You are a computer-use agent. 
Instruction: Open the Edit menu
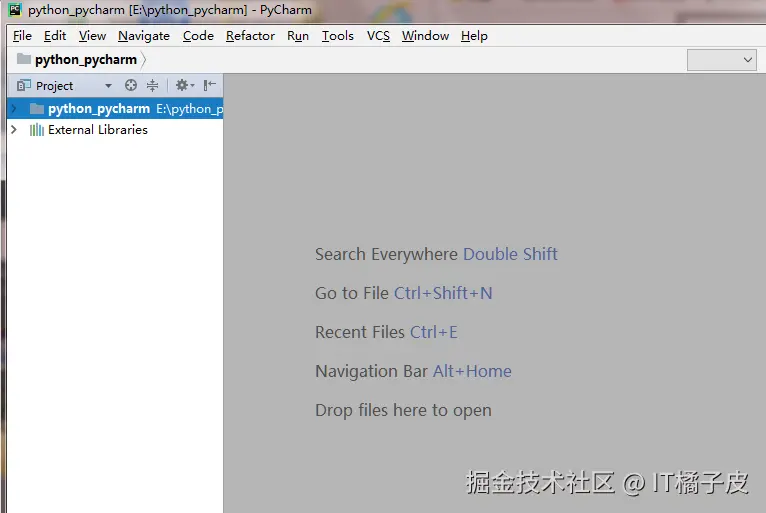55,36
